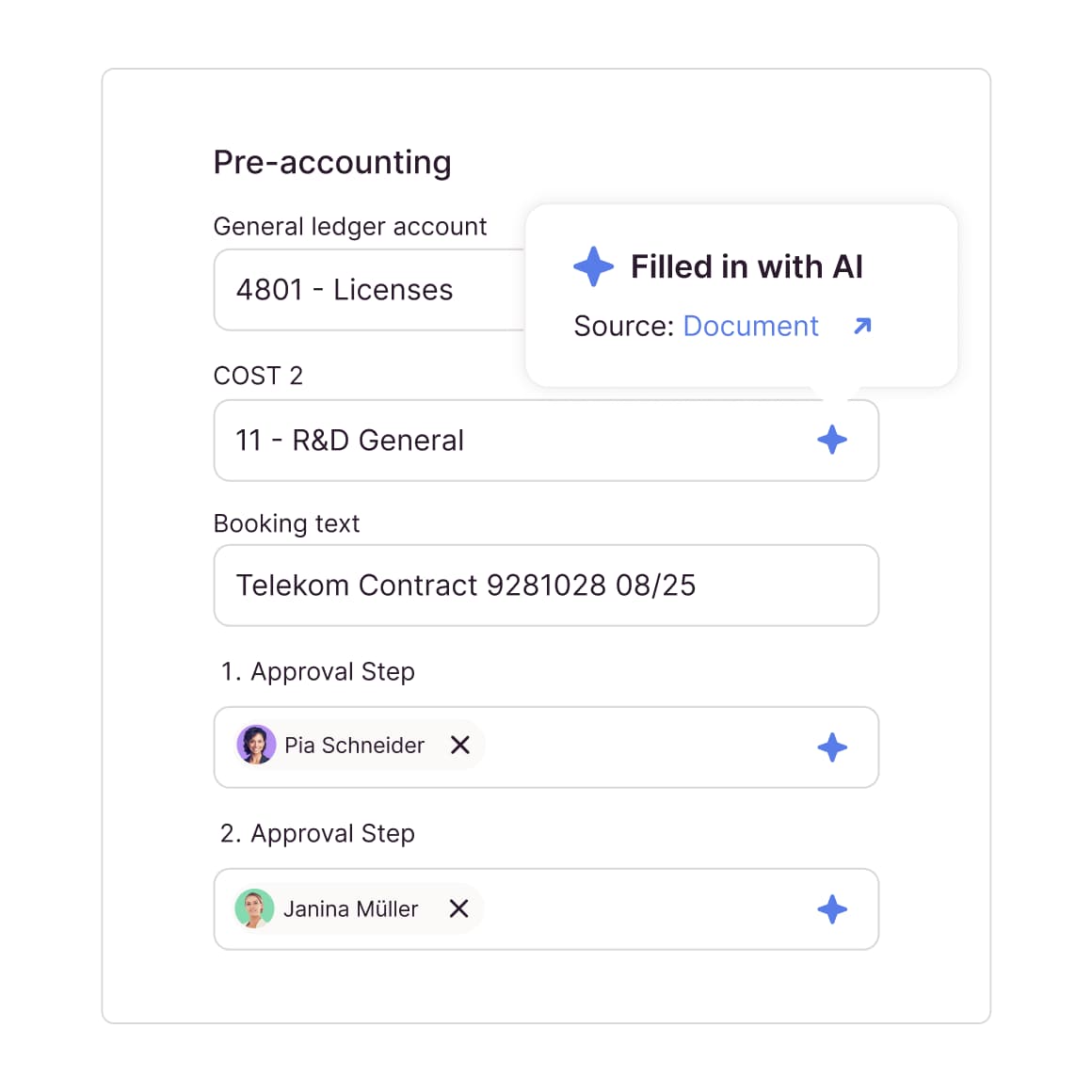Click the 'Pre-accounting' section heading
Screen dimensions: 1092x1092
point(332,162)
